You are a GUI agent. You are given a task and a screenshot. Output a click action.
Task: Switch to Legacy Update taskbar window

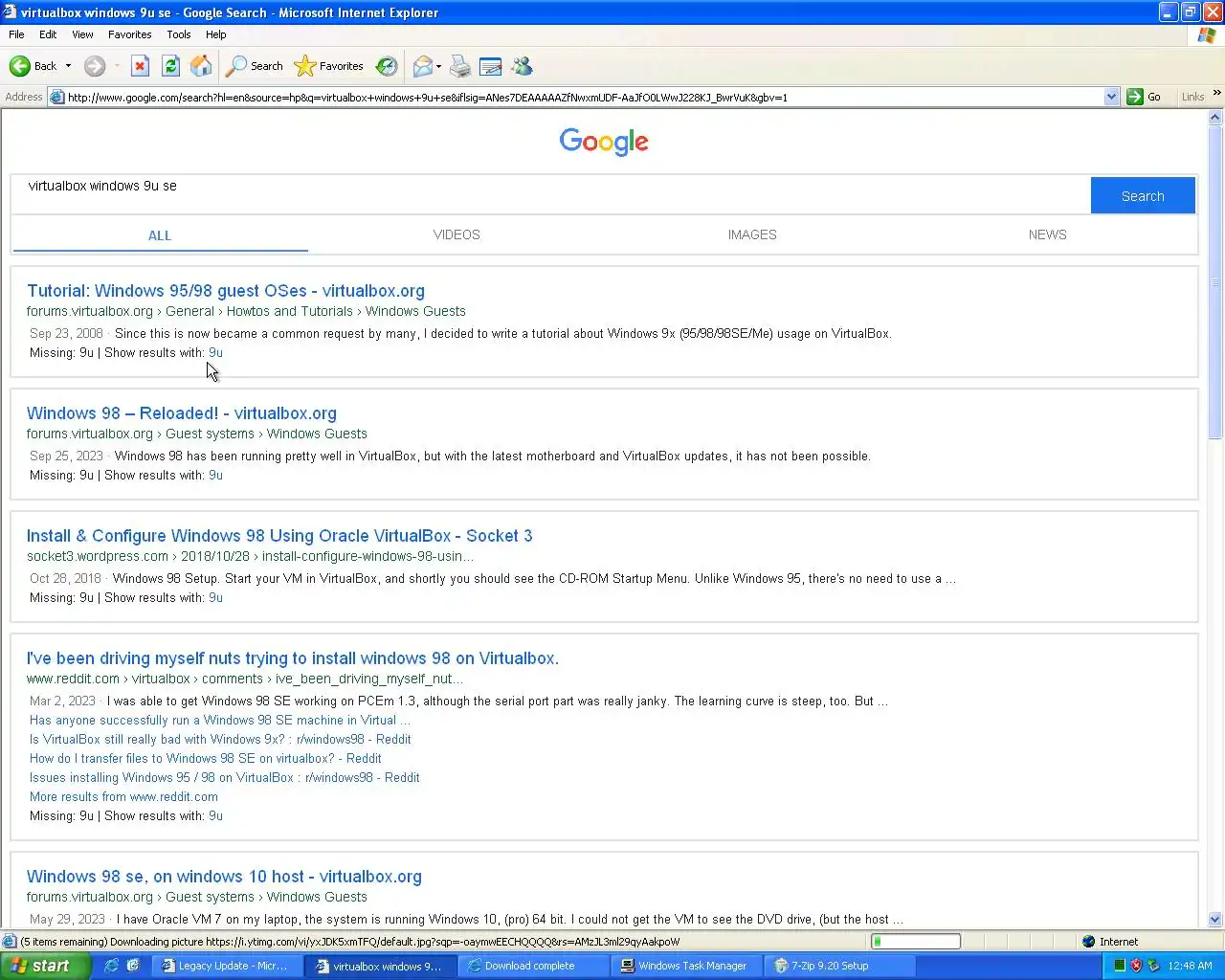[228, 966]
